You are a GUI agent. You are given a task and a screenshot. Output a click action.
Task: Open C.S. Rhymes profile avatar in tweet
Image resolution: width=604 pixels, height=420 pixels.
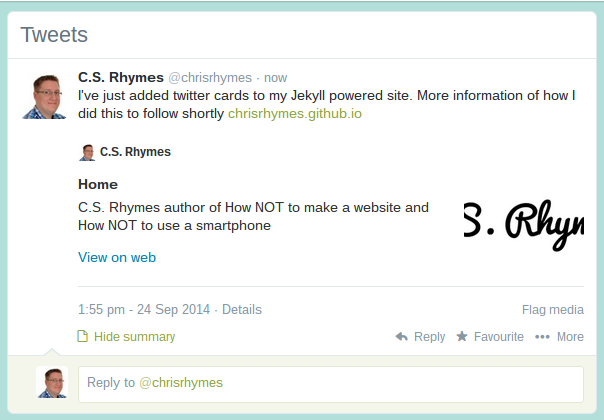[44, 97]
